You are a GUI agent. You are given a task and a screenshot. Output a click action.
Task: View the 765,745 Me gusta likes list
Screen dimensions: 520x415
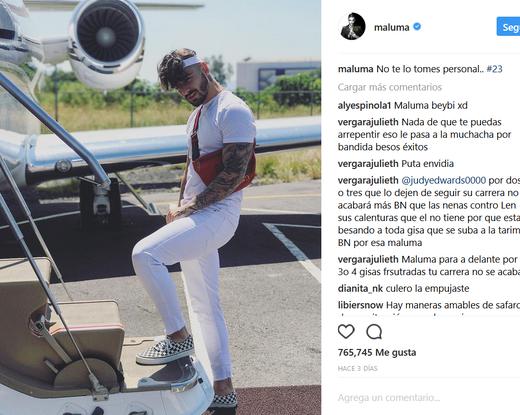[x=377, y=352]
